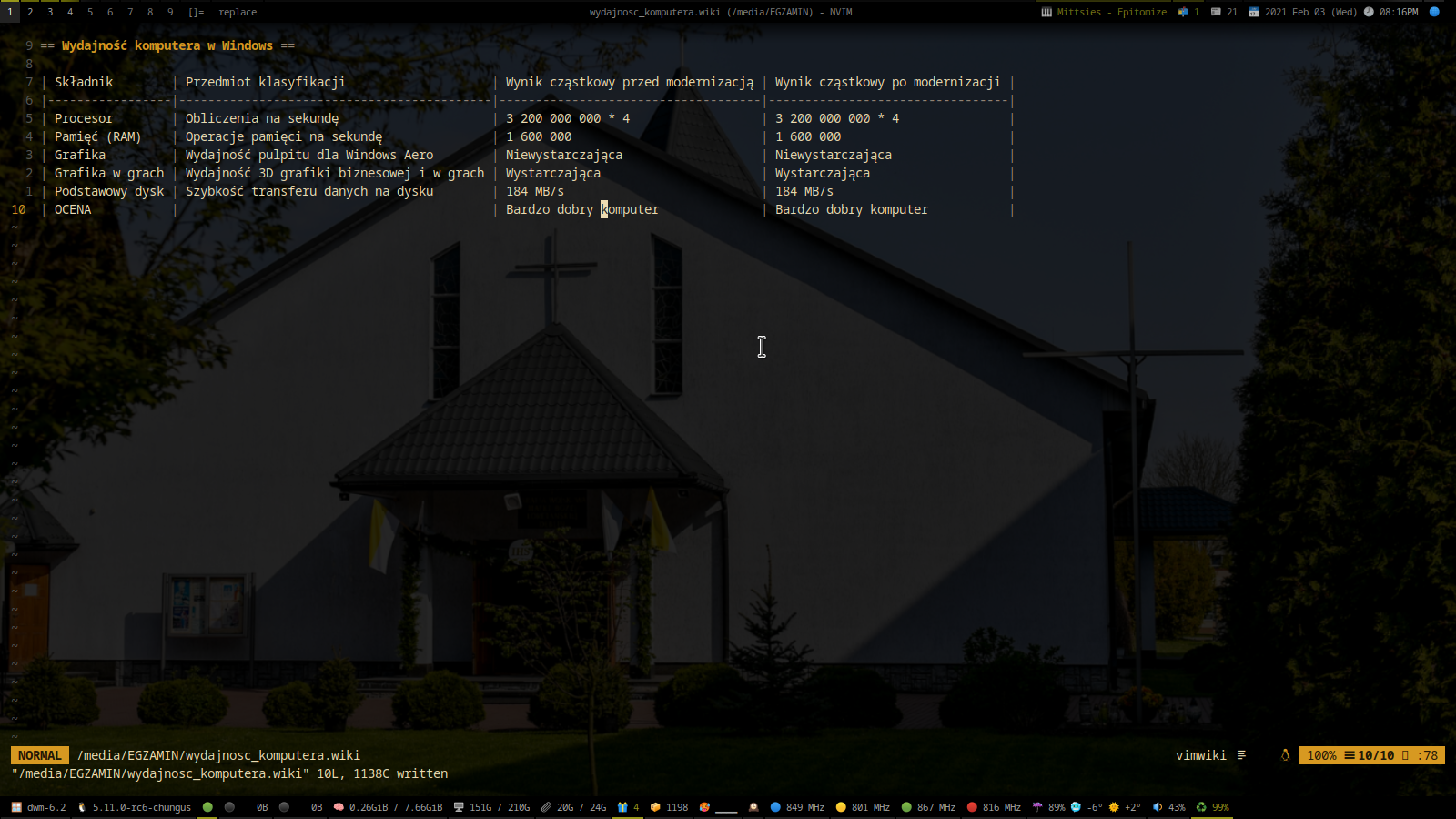Click the heading Wydajność komputera w Windows
The width and height of the screenshot is (1456, 819).
167,45
